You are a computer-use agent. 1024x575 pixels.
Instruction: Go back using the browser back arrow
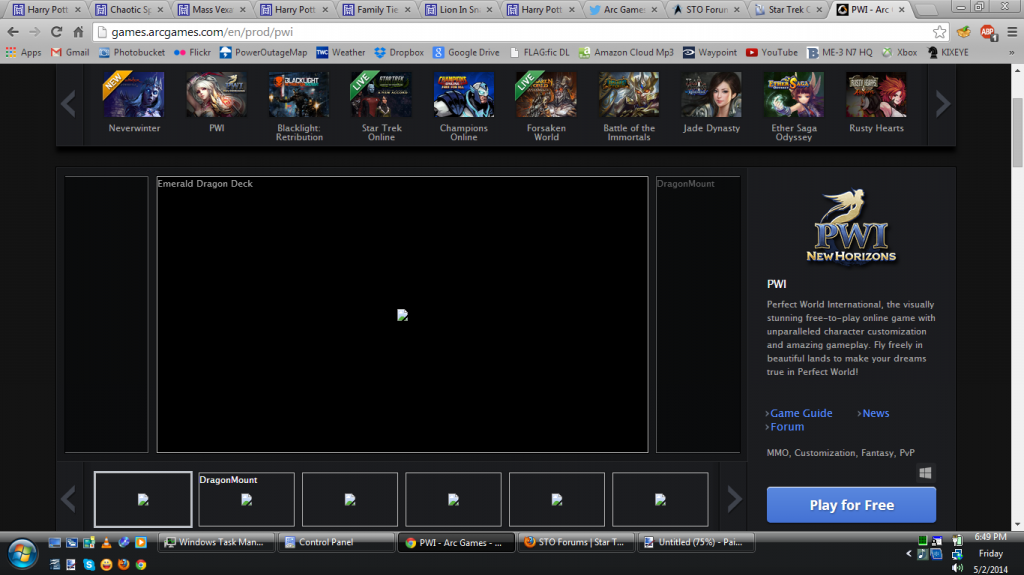click(x=13, y=32)
